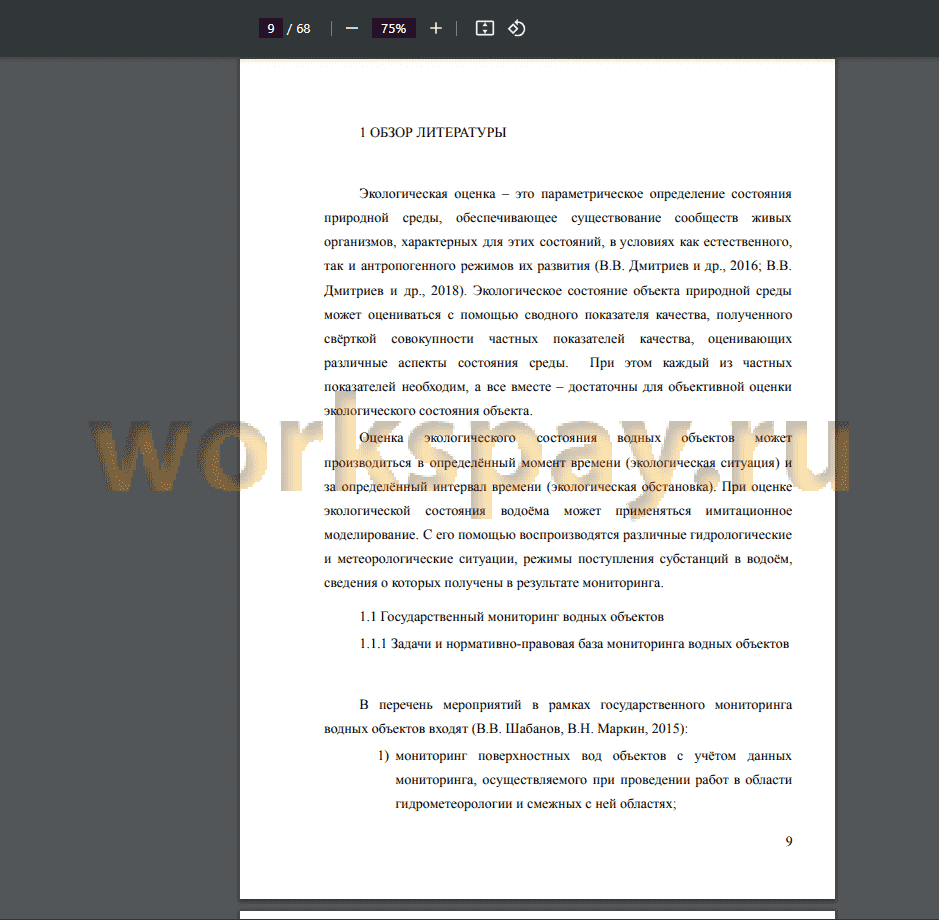939x920 pixels.
Task: Click the line starting 'Дмитриев и др., 2018)'
Action: coord(558,291)
